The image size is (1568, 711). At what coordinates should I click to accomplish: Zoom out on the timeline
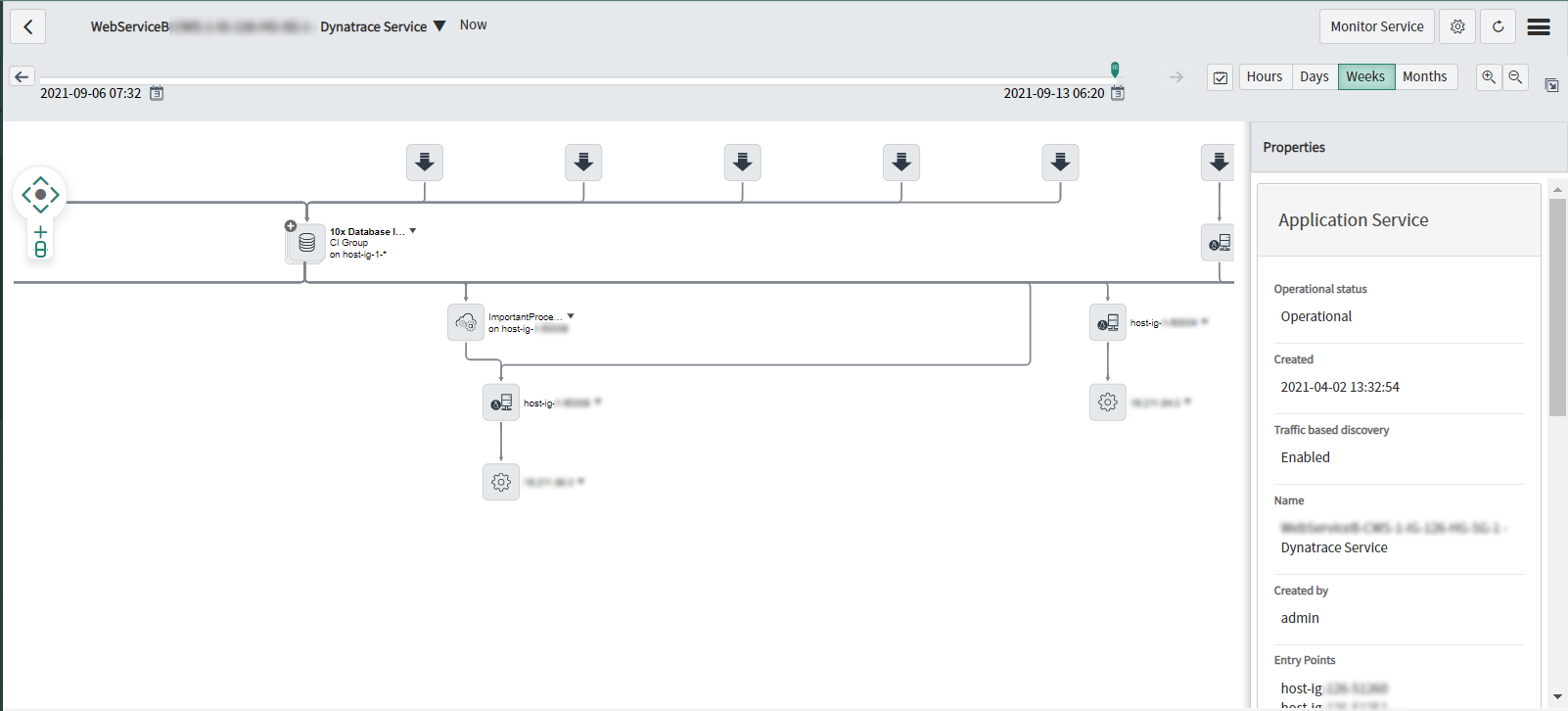tap(1515, 76)
